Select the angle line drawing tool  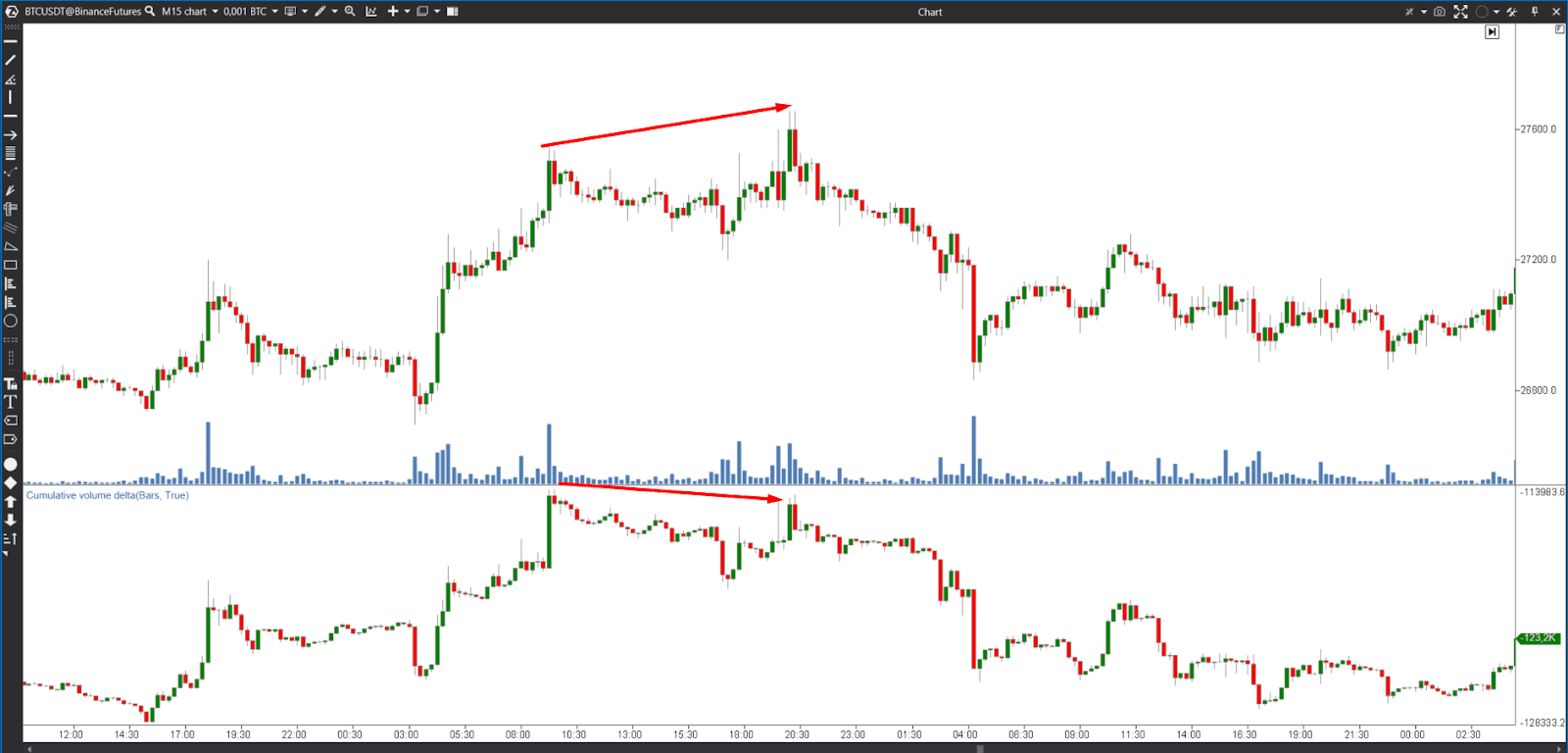(x=11, y=78)
